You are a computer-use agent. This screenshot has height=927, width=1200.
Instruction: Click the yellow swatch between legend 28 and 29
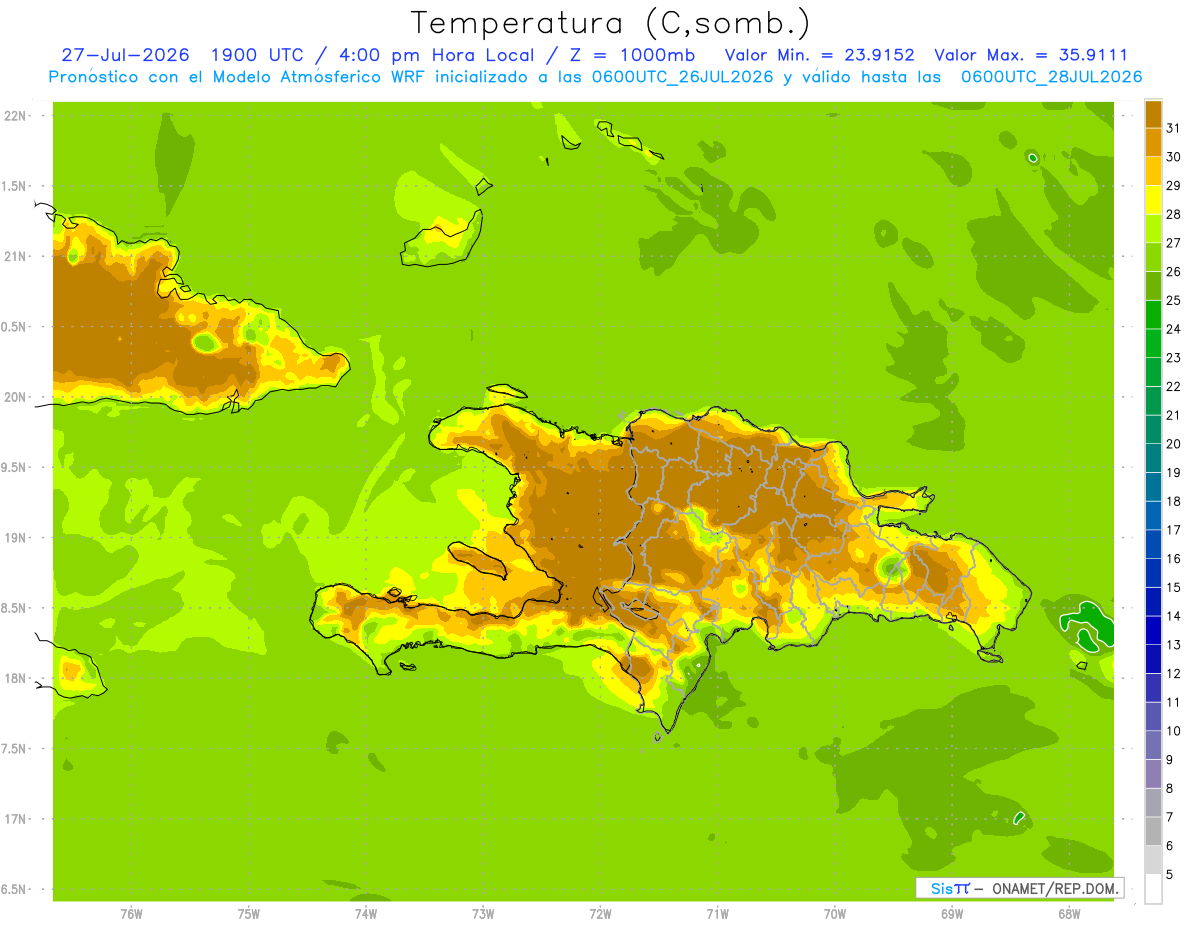(x=1153, y=200)
